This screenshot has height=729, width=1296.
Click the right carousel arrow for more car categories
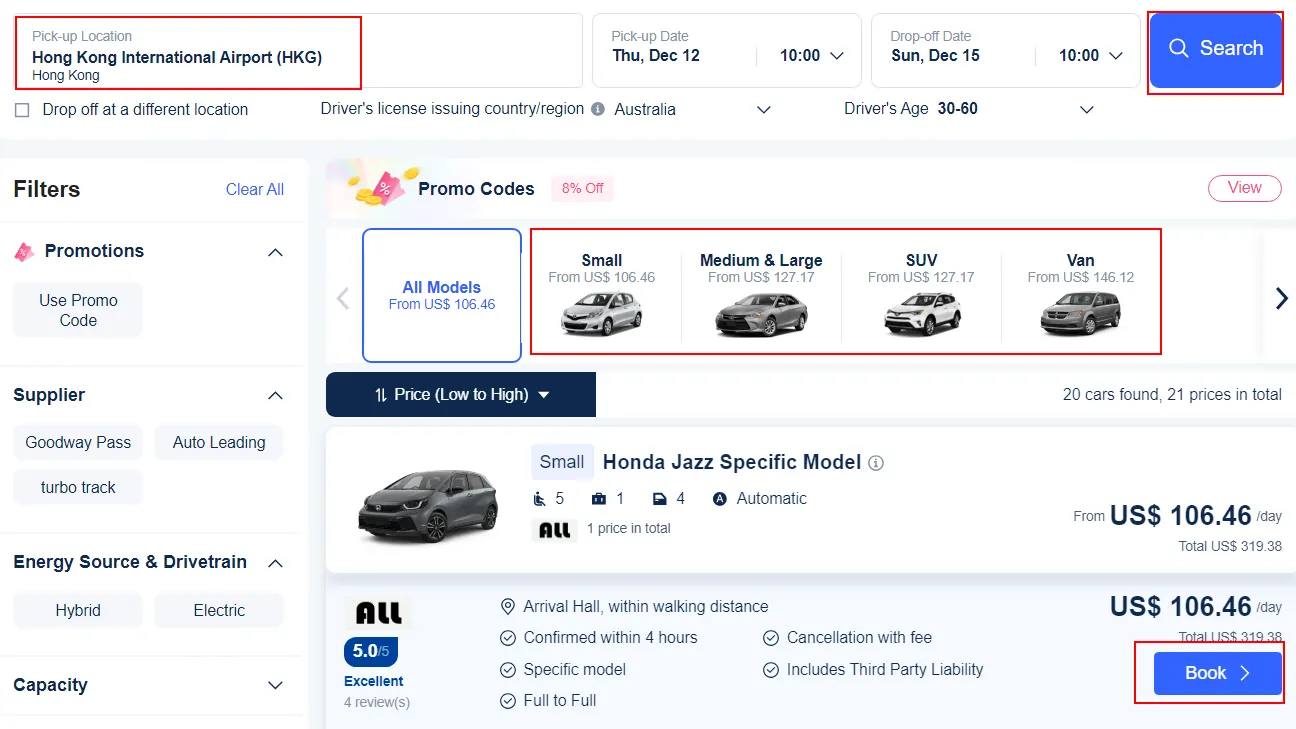tap(1281, 297)
